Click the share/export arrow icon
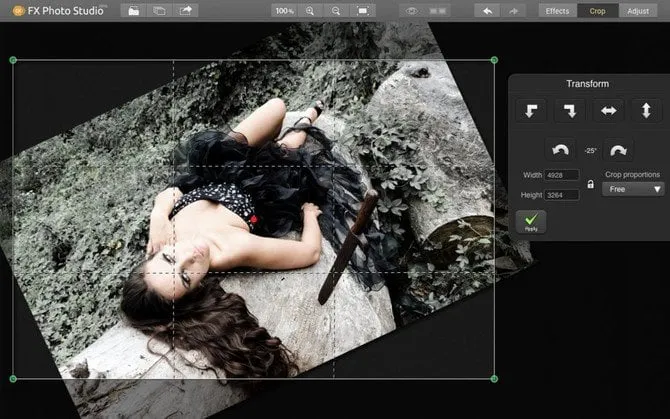Image resolution: width=670 pixels, height=419 pixels. pos(185,10)
